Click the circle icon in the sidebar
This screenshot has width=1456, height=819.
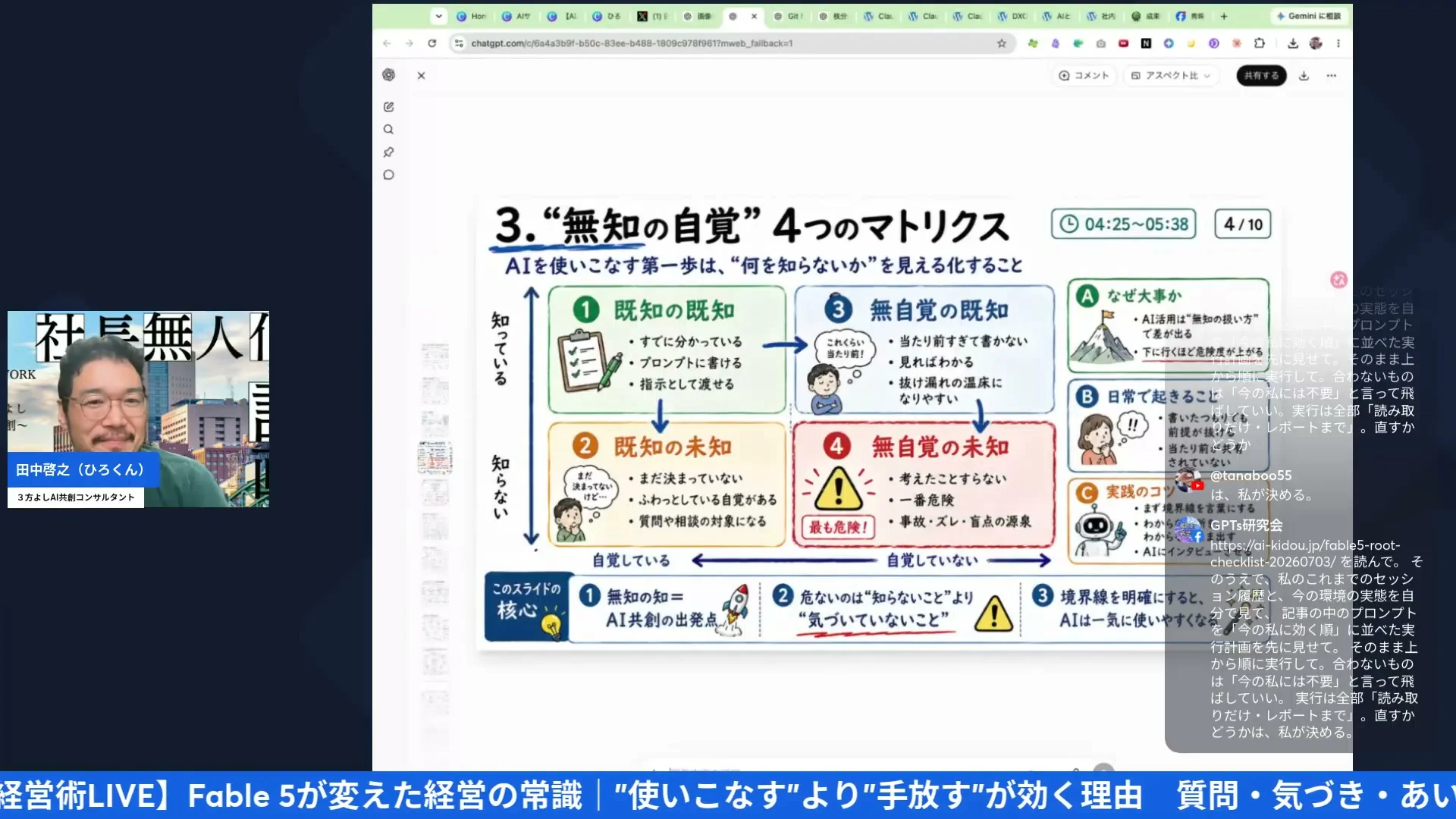pos(388,175)
